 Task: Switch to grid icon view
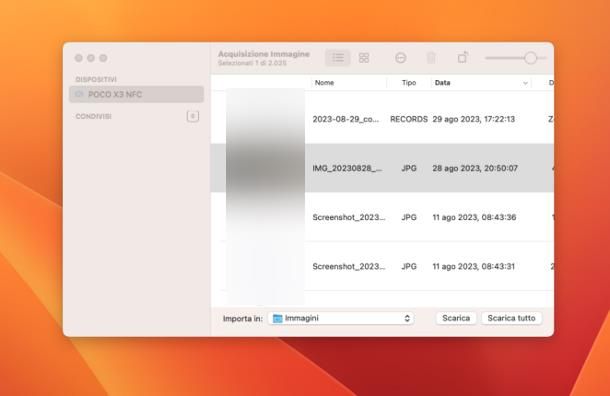pyautogui.click(x=364, y=58)
